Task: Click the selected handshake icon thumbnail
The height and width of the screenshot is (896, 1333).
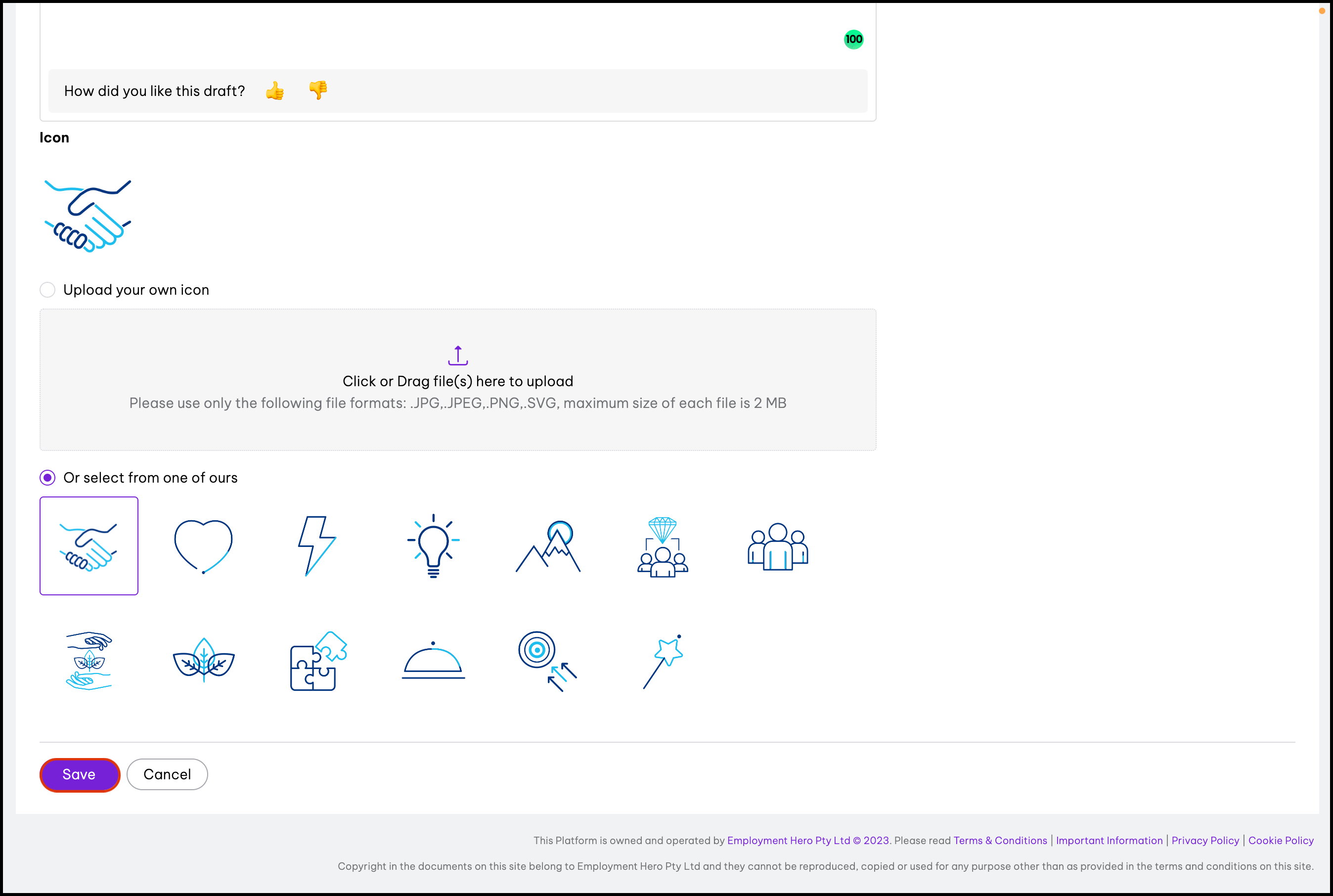Action: tap(89, 546)
